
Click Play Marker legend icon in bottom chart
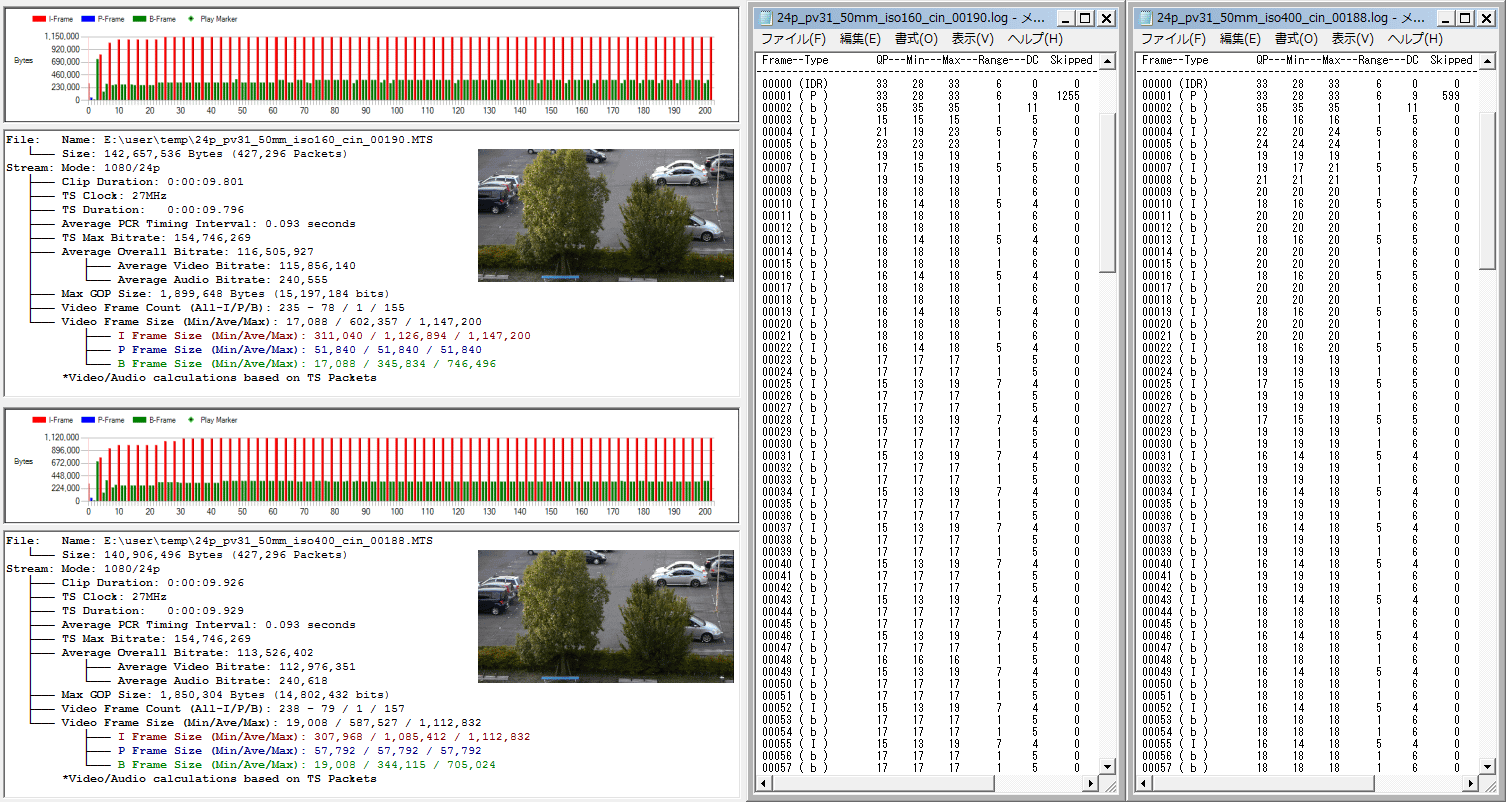pos(192,420)
